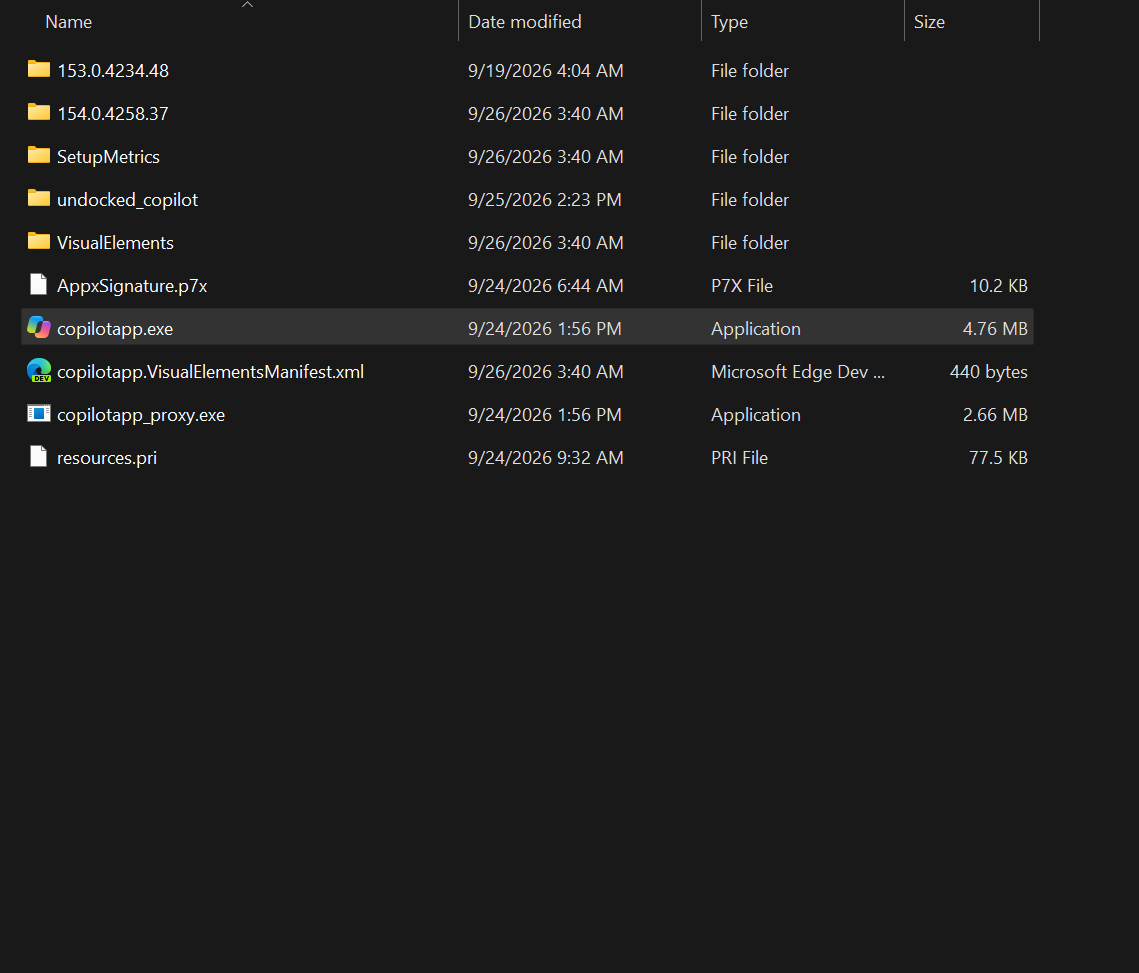Click the resources.pri file name
This screenshot has width=1139, height=973.
click(107, 458)
